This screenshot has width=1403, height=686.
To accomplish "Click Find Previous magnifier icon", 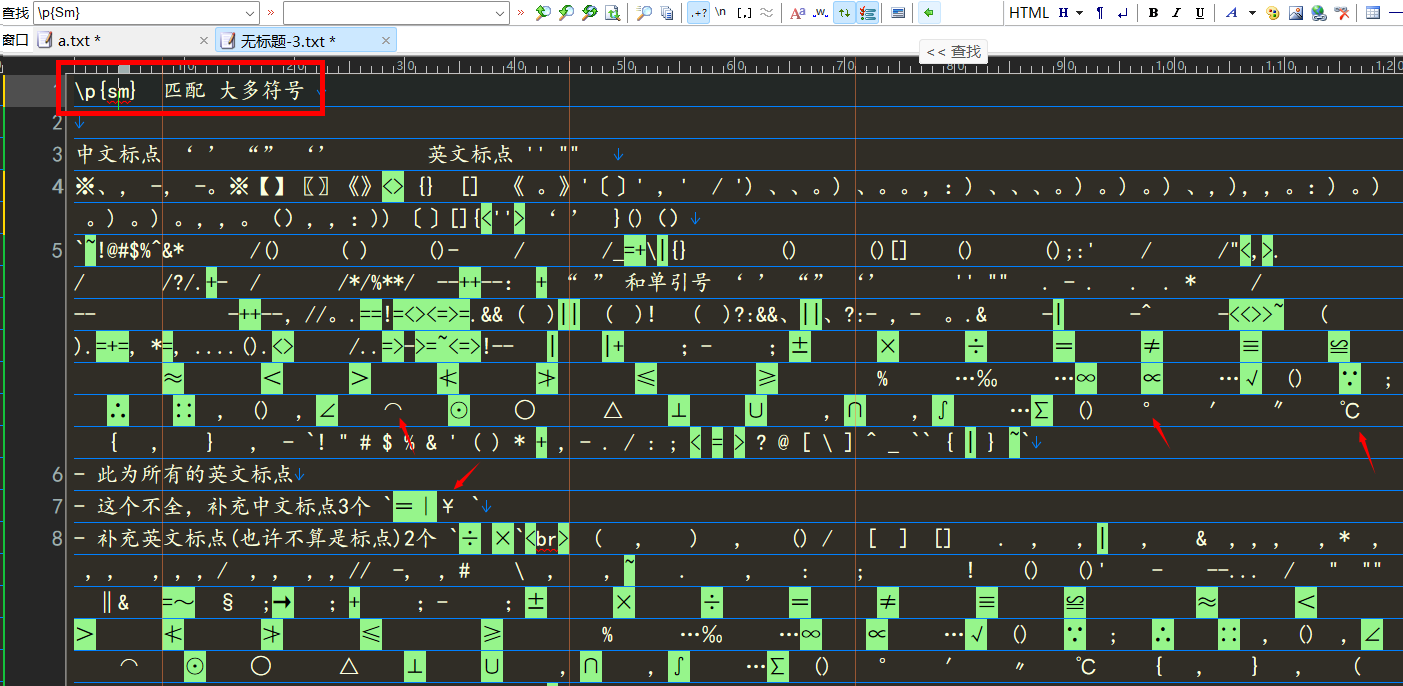I will coord(566,13).
